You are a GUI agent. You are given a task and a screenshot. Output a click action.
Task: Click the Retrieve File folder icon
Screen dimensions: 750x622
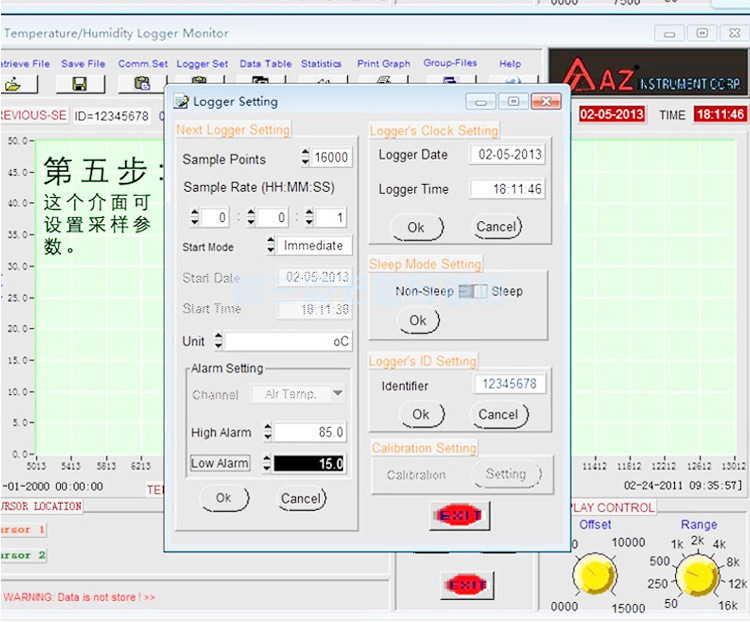(14, 84)
